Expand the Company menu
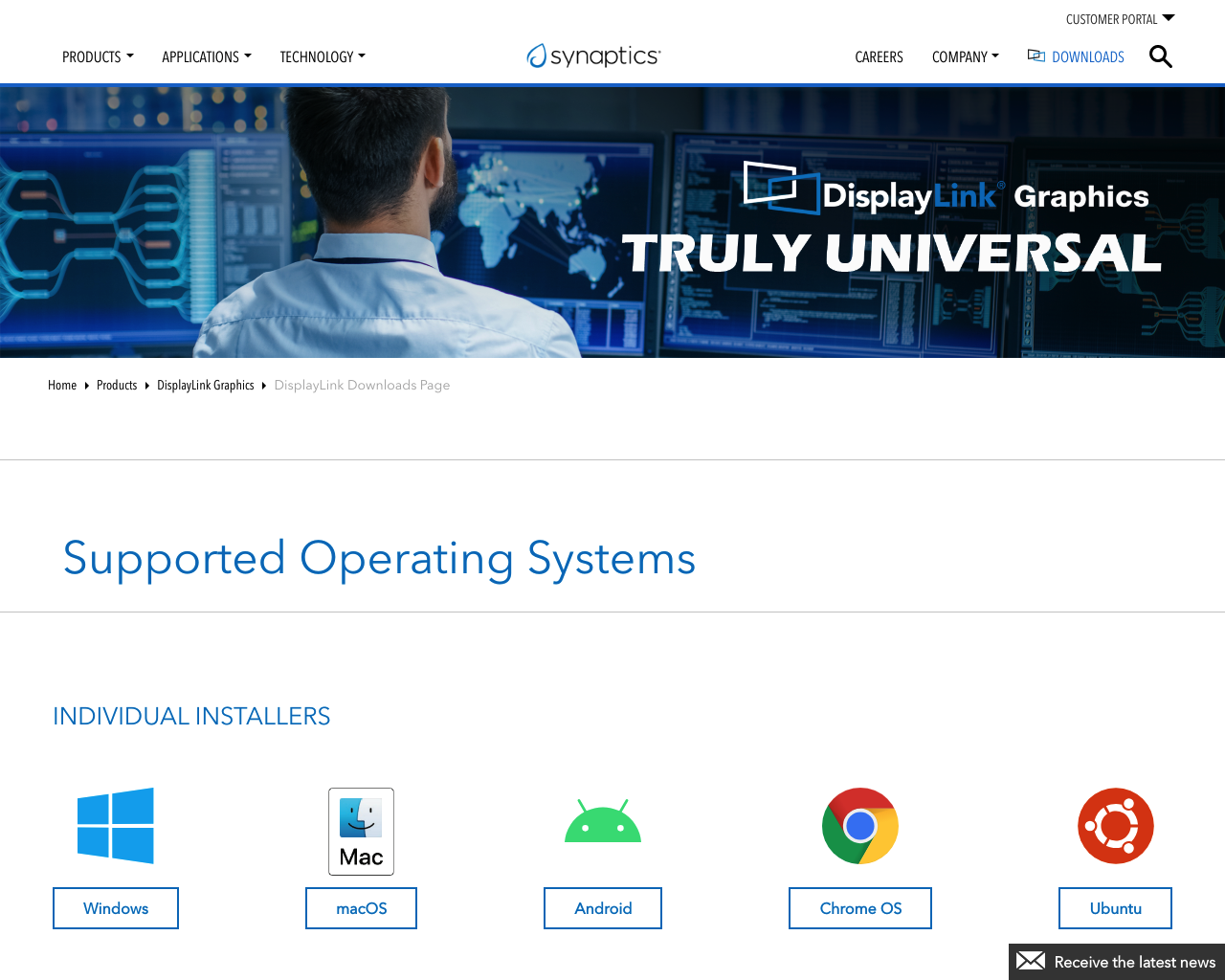 pyautogui.click(x=966, y=56)
